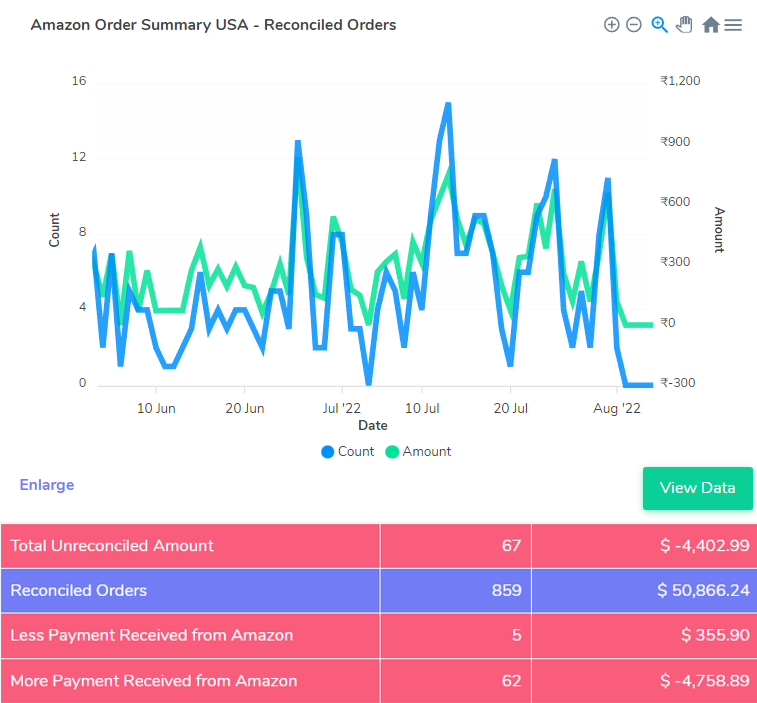Click the ₹1,200 right axis label
Image resolution: width=757 pixels, height=703 pixels.
680,81
